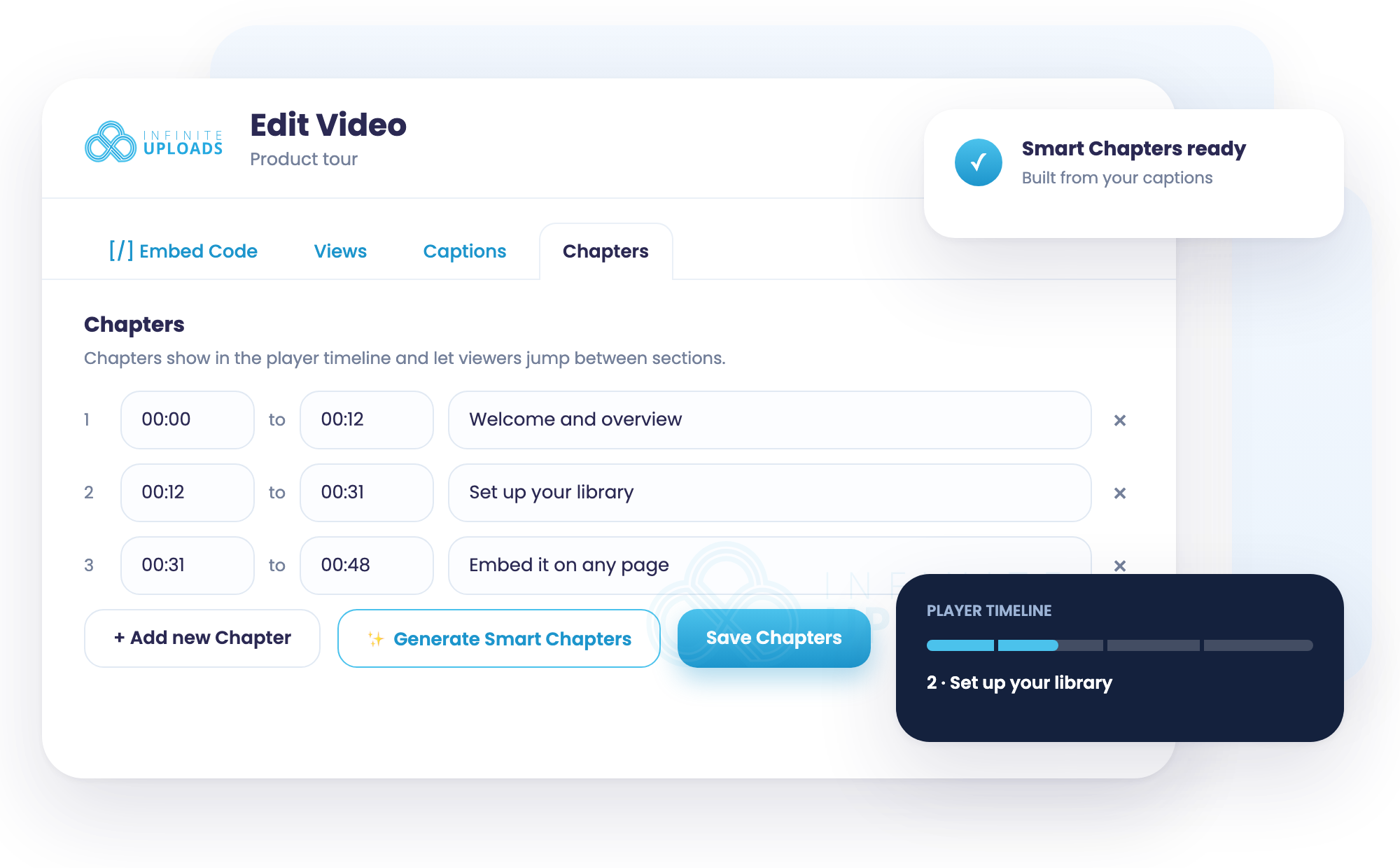1400x868 pixels.
Task: Click the '2 · Set up your library' caption
Action: point(1019,682)
